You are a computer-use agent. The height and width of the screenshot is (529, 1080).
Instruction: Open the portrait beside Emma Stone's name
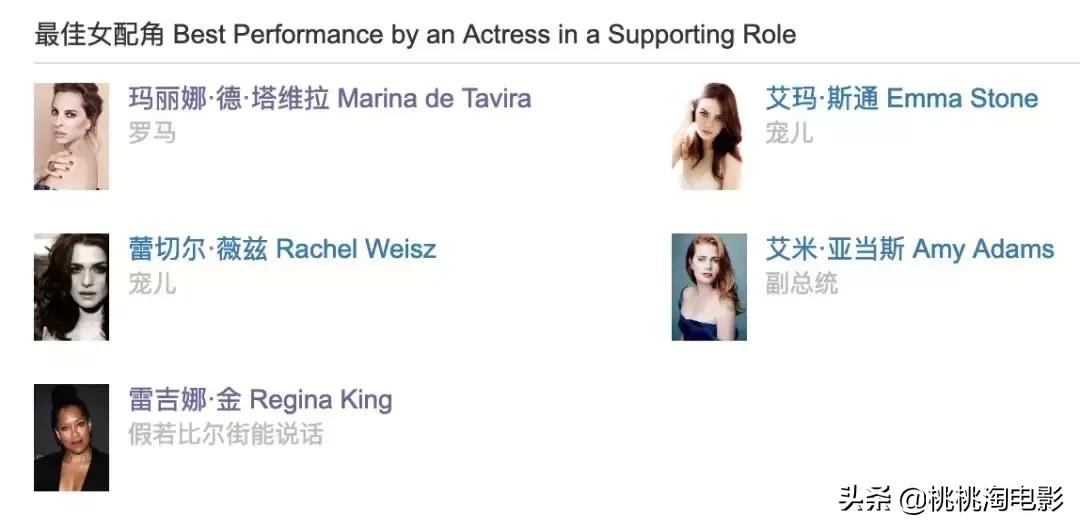pos(709,136)
